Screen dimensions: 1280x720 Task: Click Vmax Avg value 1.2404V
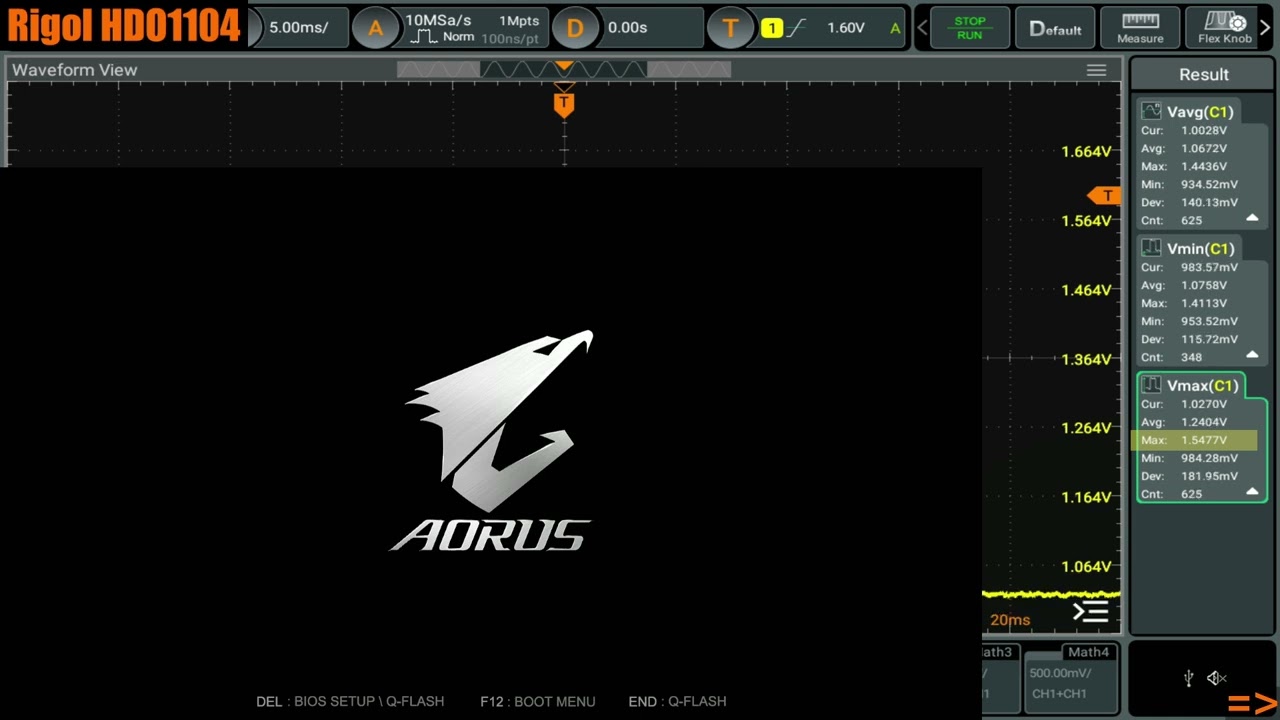click(x=1204, y=422)
